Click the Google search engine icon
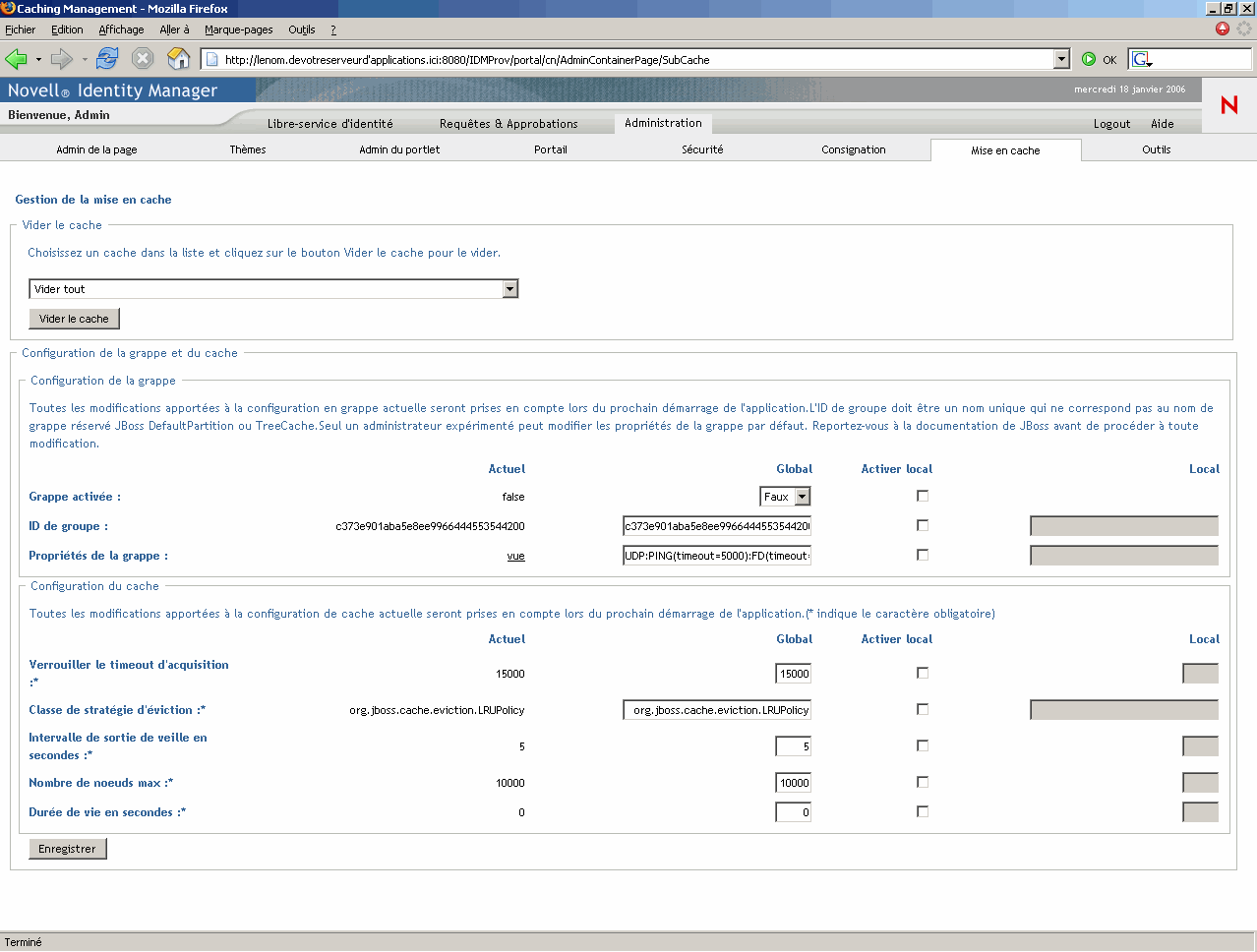 (x=1141, y=59)
